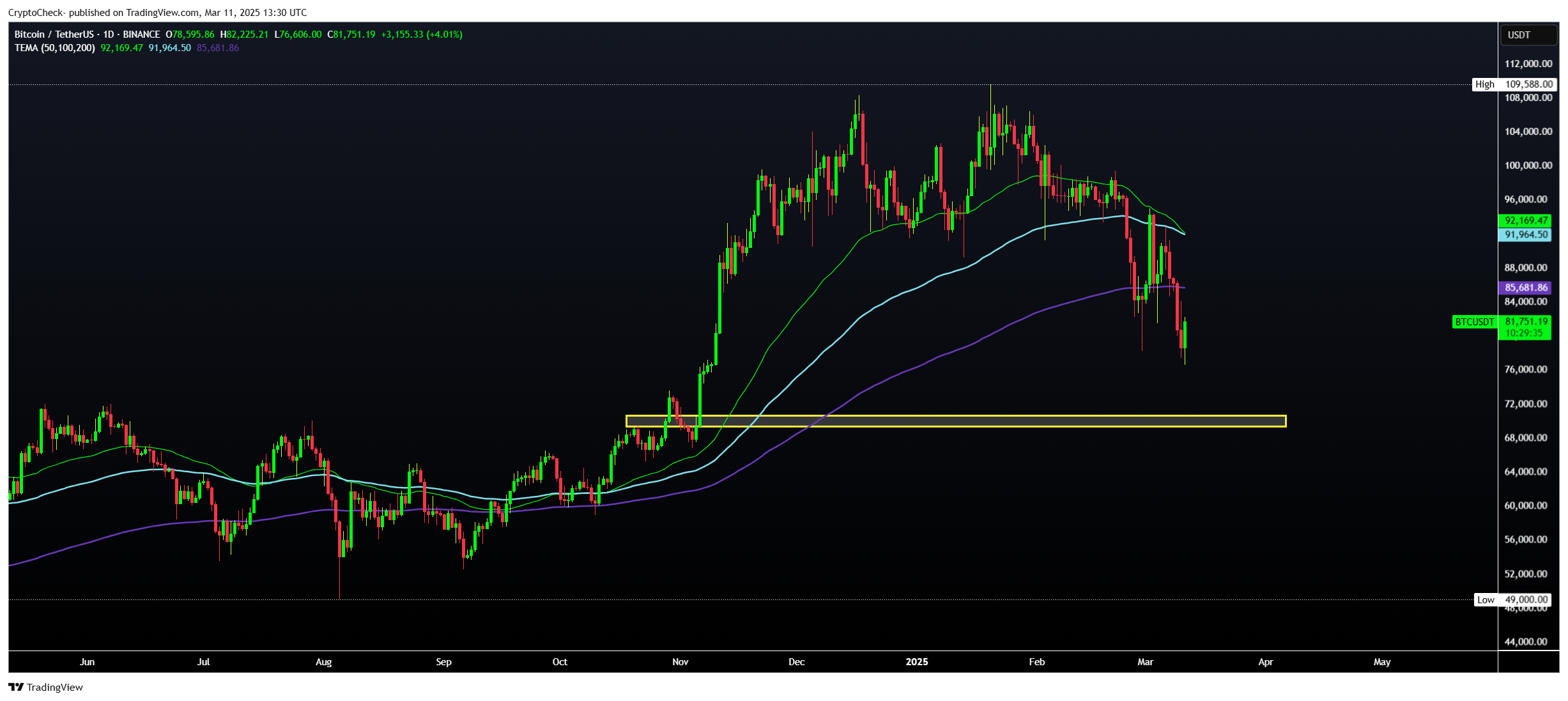The height and width of the screenshot is (701, 1568).
Task: Click the BTCUSDT symbol tag near price axis
Action: point(1475,322)
